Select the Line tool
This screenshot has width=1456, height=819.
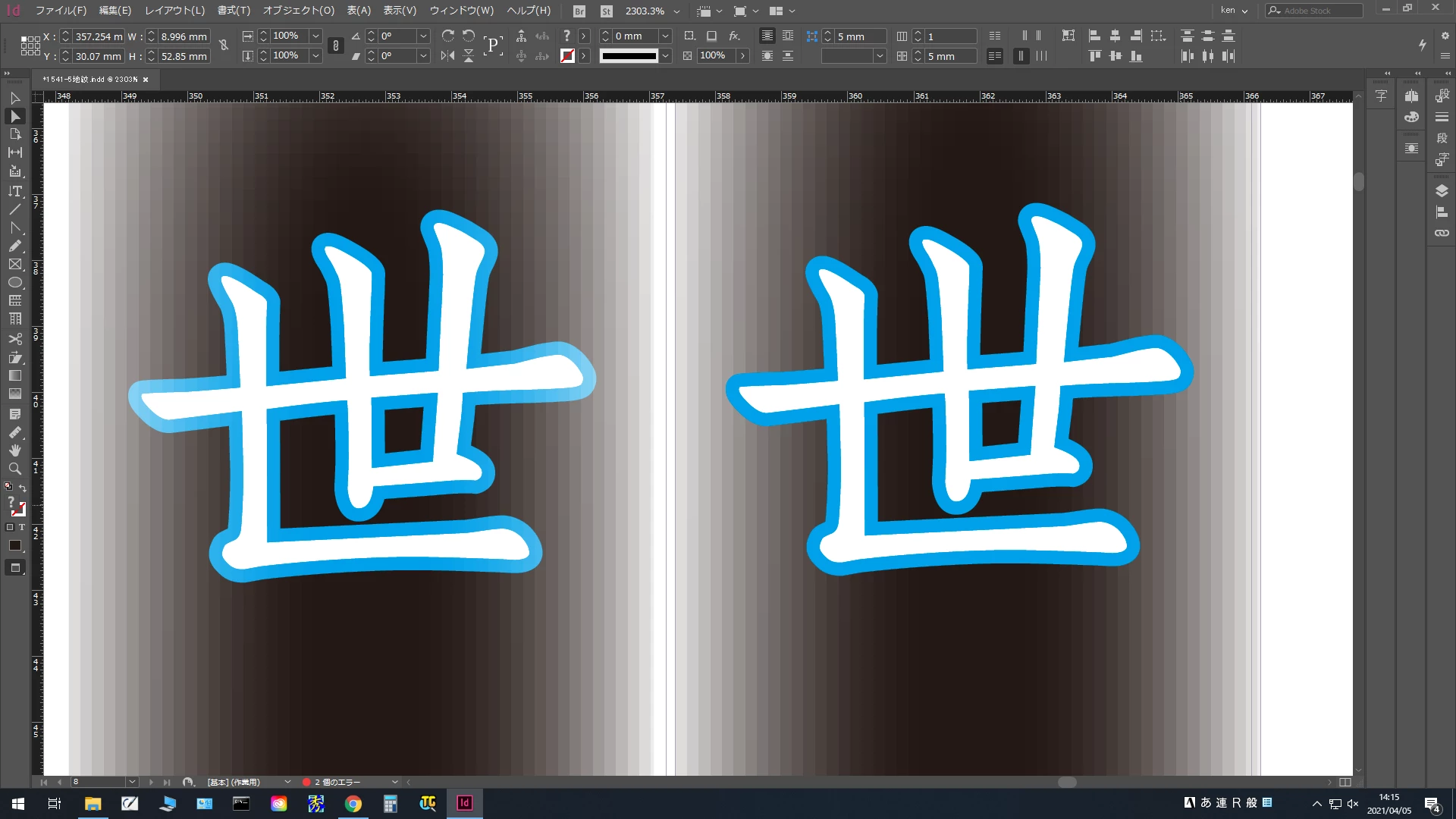[x=15, y=209]
